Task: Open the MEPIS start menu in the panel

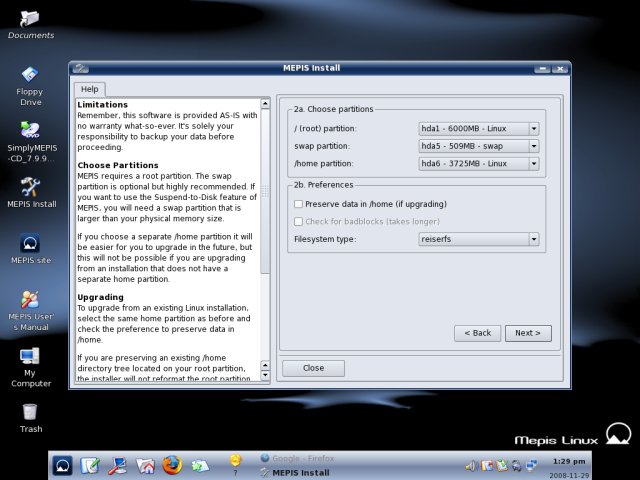Action: (62, 465)
